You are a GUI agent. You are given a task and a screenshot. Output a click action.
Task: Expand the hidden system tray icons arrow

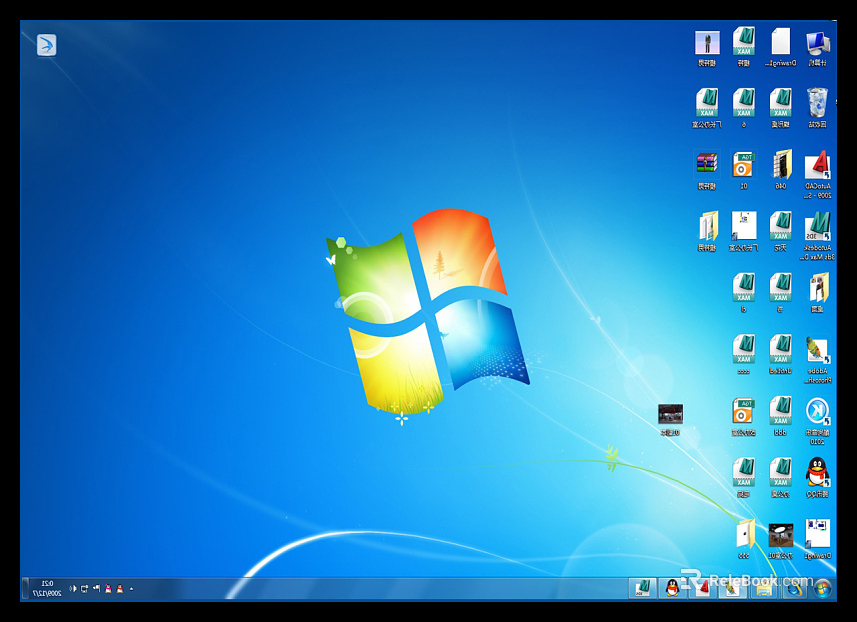tap(131, 589)
